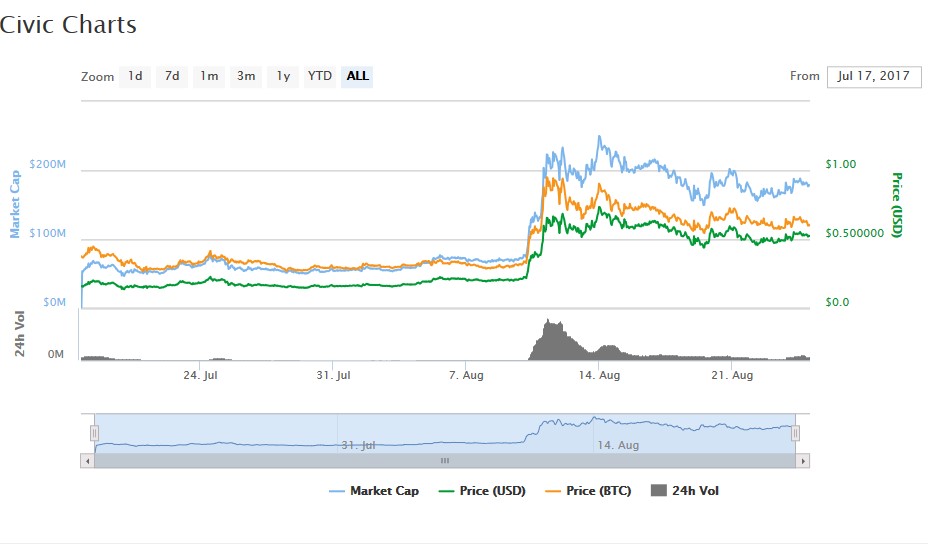Toggle Price (BTC) series in legend
Screen dimensions: 928x549
pos(588,490)
